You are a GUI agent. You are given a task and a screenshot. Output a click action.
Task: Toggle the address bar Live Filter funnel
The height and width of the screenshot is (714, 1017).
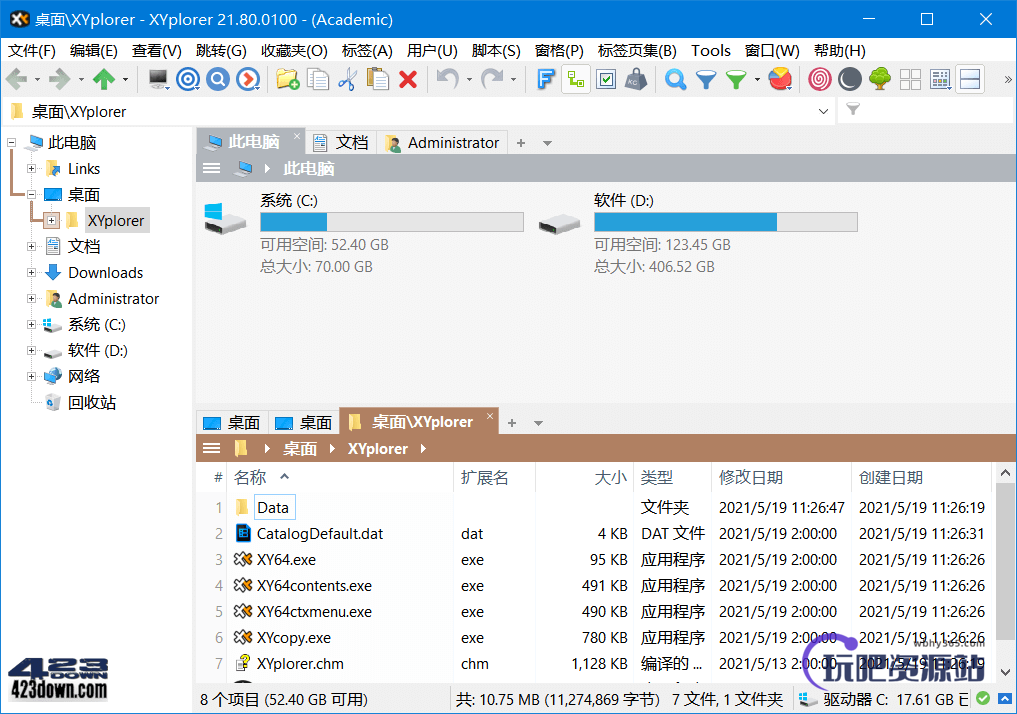click(x=853, y=110)
